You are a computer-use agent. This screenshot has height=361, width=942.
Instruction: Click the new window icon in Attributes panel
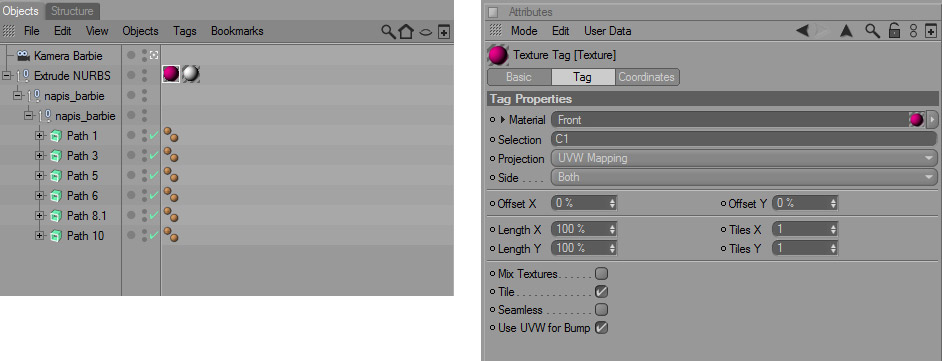[x=931, y=31]
